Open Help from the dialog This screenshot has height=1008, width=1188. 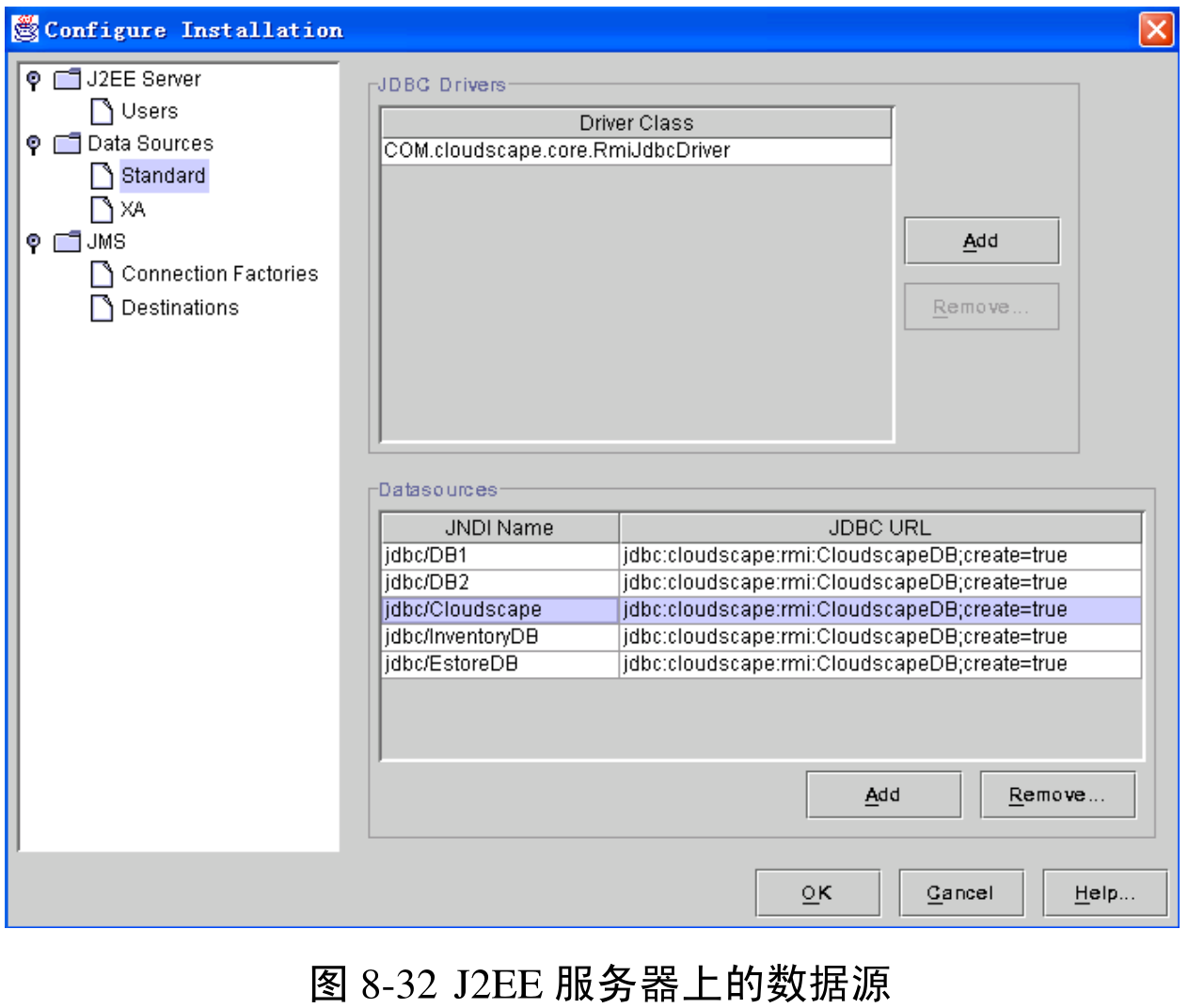click(1104, 891)
